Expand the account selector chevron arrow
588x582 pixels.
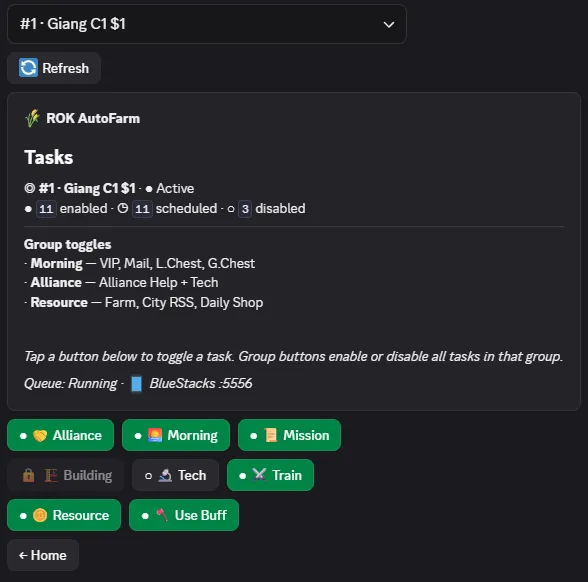pyautogui.click(x=389, y=25)
